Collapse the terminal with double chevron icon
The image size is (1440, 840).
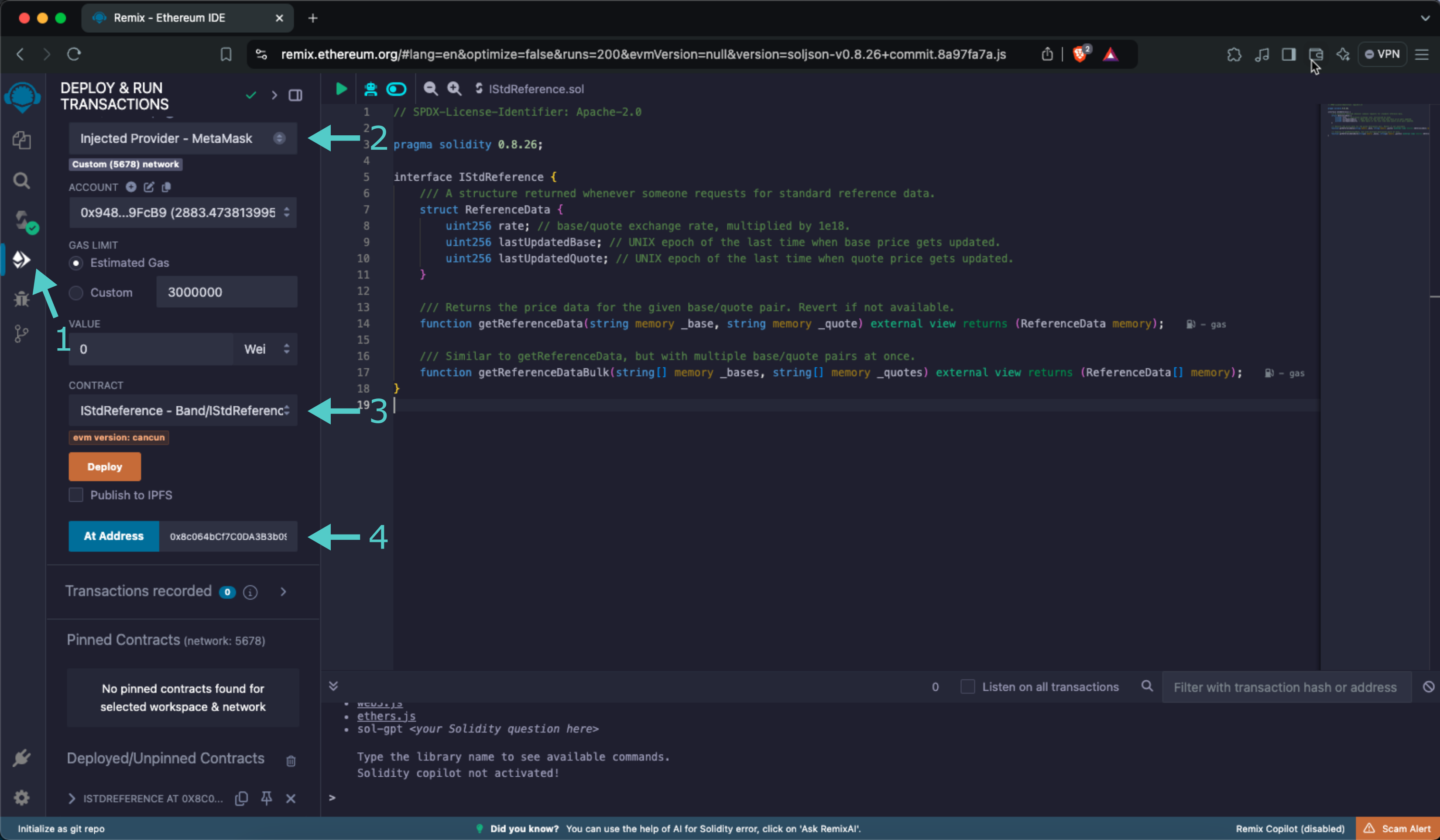pos(334,686)
